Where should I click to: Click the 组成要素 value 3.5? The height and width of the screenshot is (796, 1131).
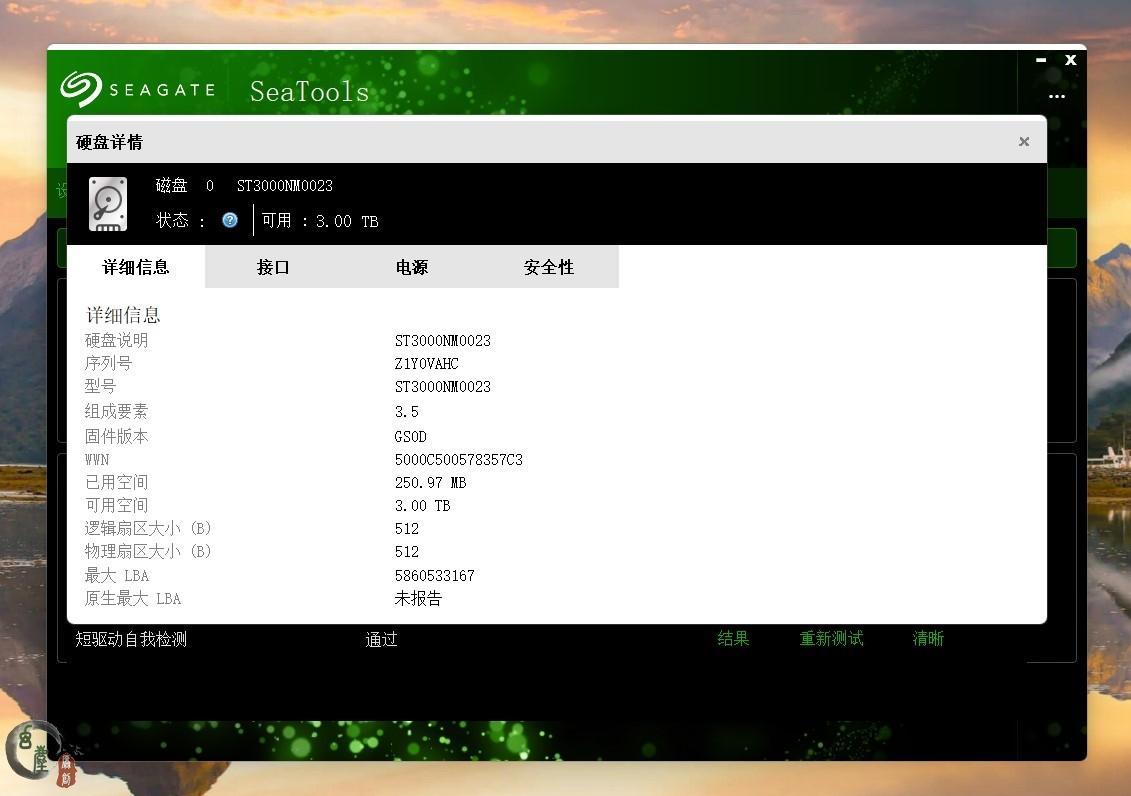click(x=407, y=412)
